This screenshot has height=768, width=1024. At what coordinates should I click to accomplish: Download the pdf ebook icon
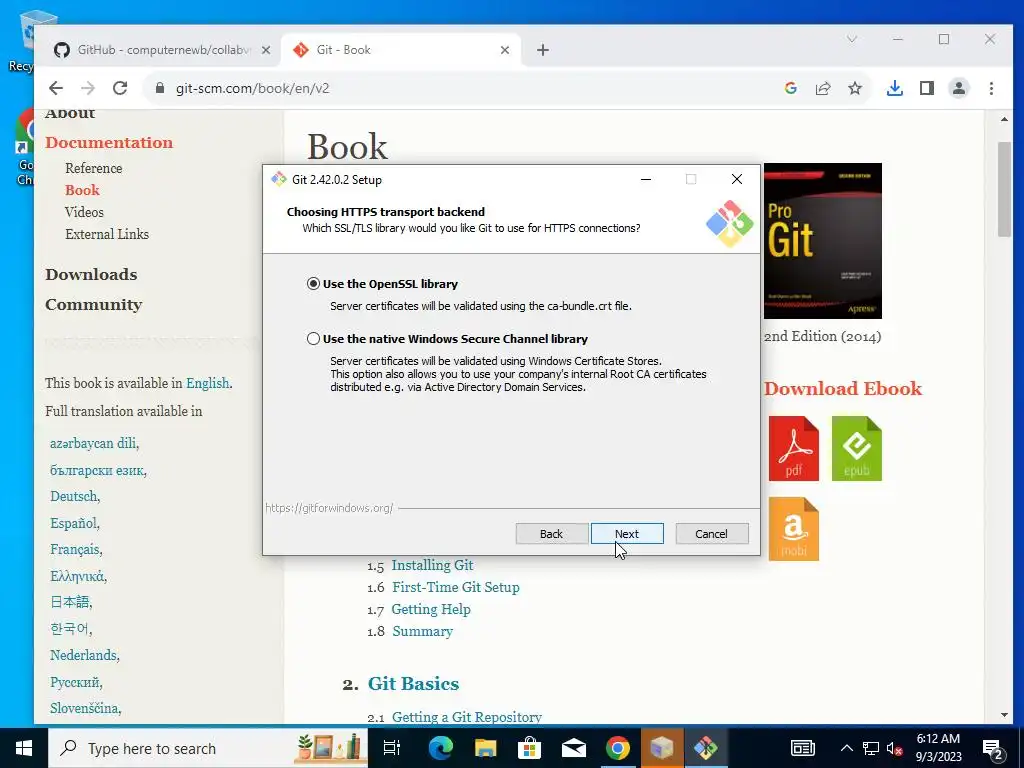tap(793, 449)
